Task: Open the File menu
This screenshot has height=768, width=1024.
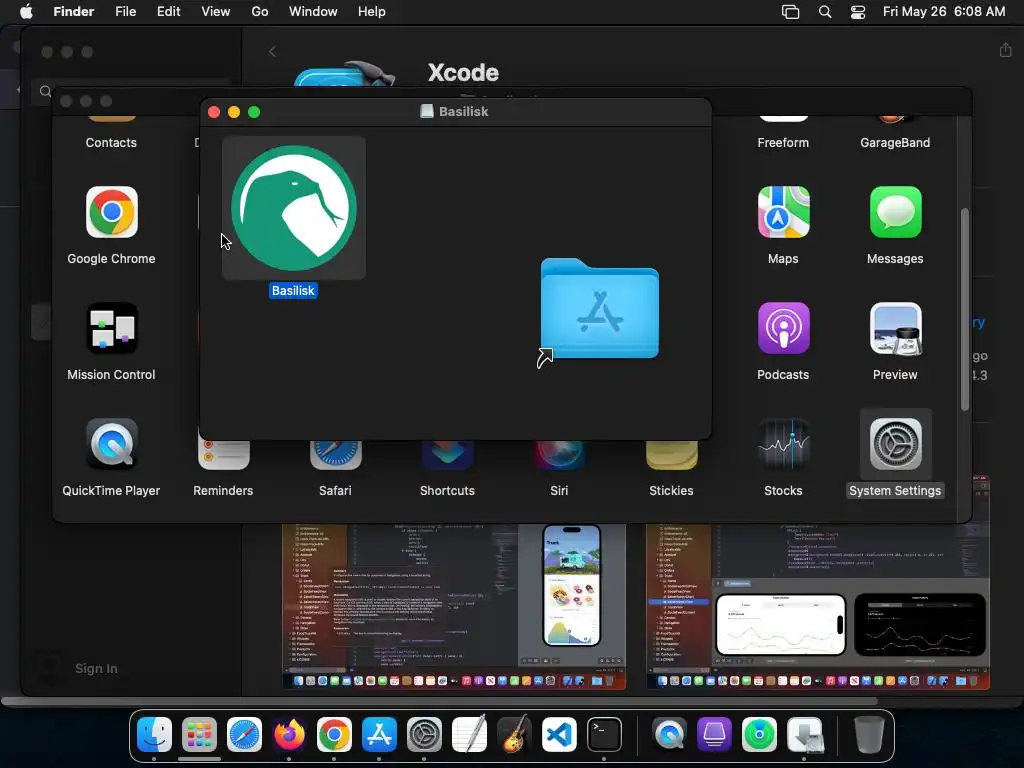Action: (x=125, y=12)
